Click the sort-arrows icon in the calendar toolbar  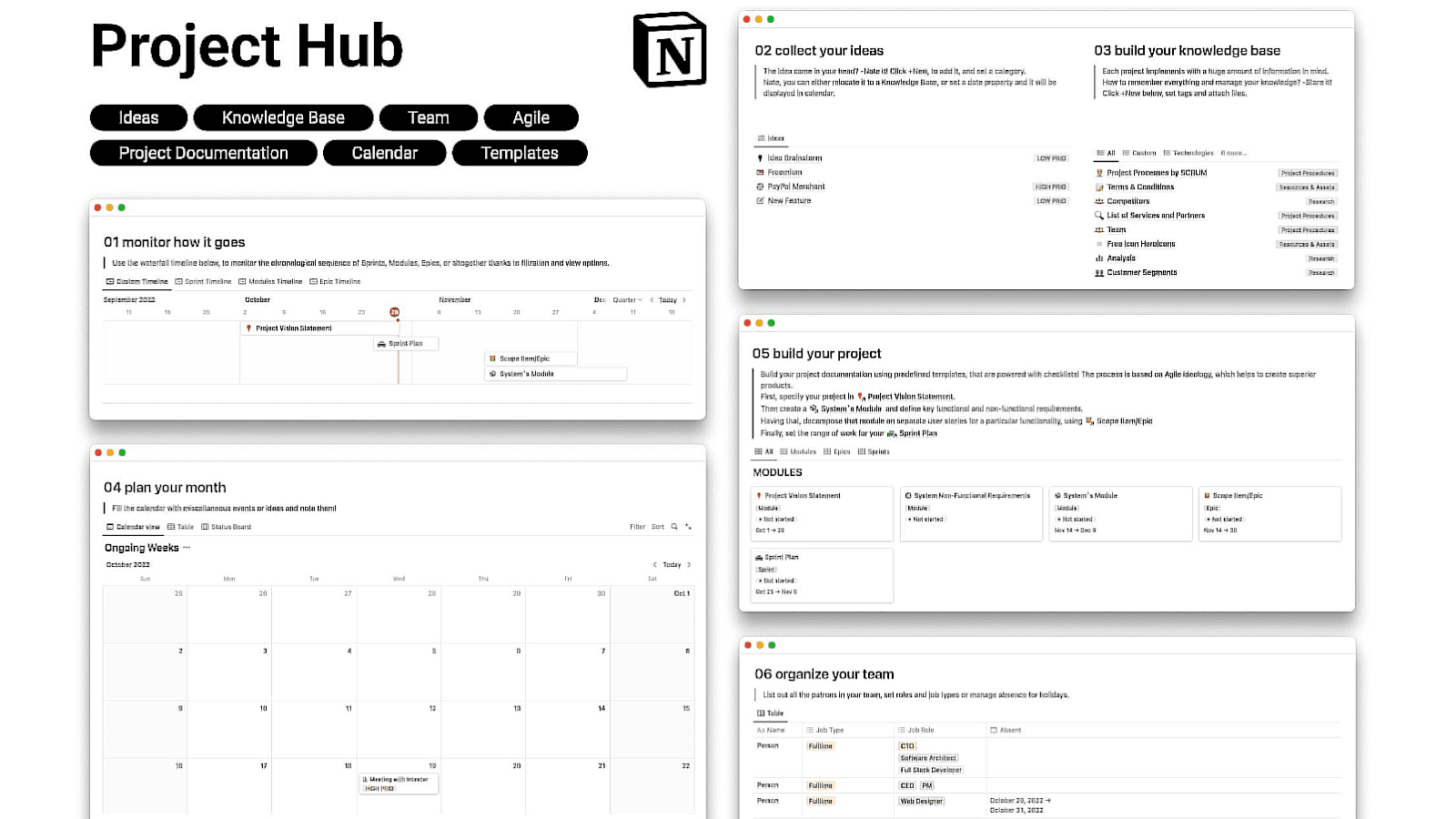pyautogui.click(x=657, y=526)
